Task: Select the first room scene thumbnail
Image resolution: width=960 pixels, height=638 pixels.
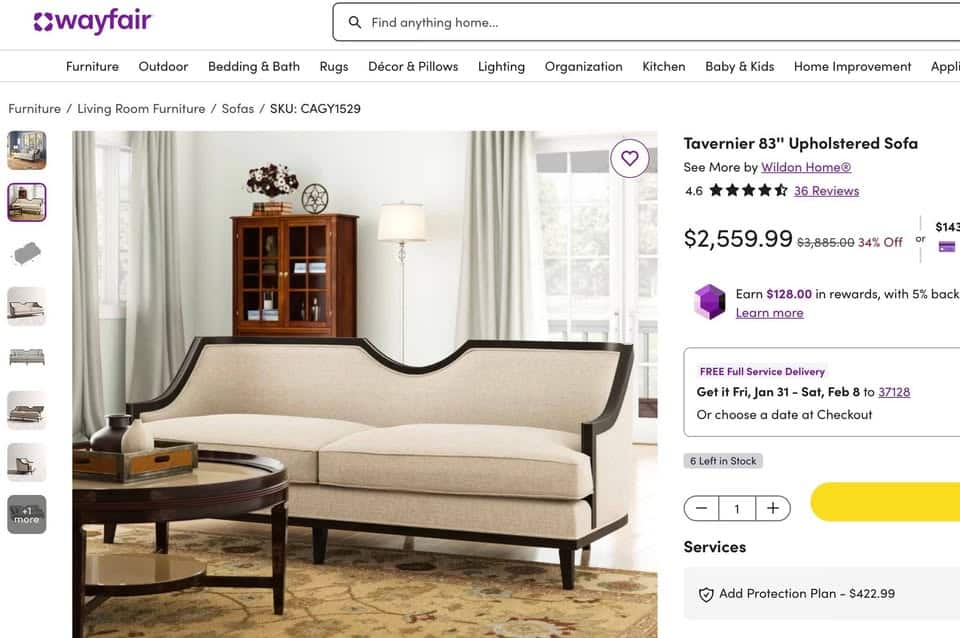Action: tap(27, 150)
